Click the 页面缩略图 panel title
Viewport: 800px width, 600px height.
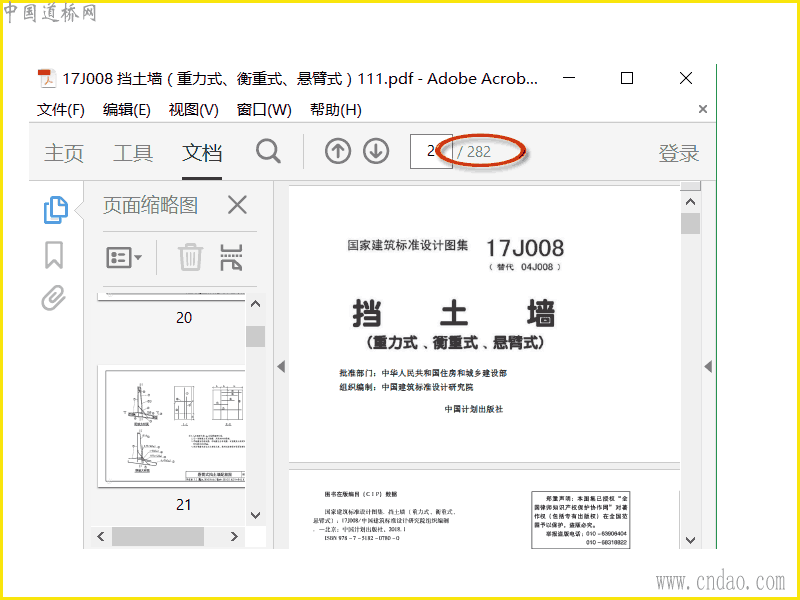point(151,205)
